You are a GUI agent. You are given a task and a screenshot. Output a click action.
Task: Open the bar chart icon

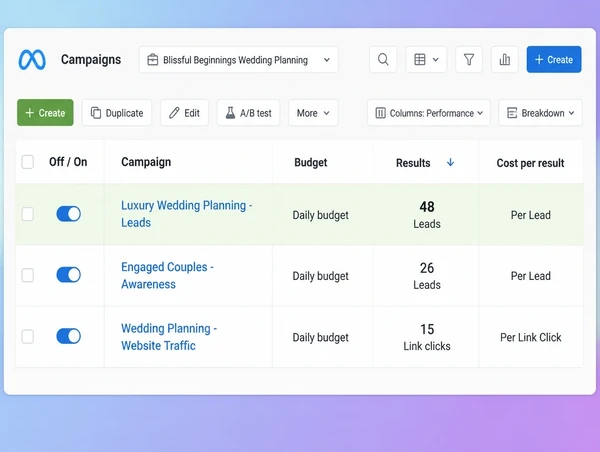tap(505, 59)
